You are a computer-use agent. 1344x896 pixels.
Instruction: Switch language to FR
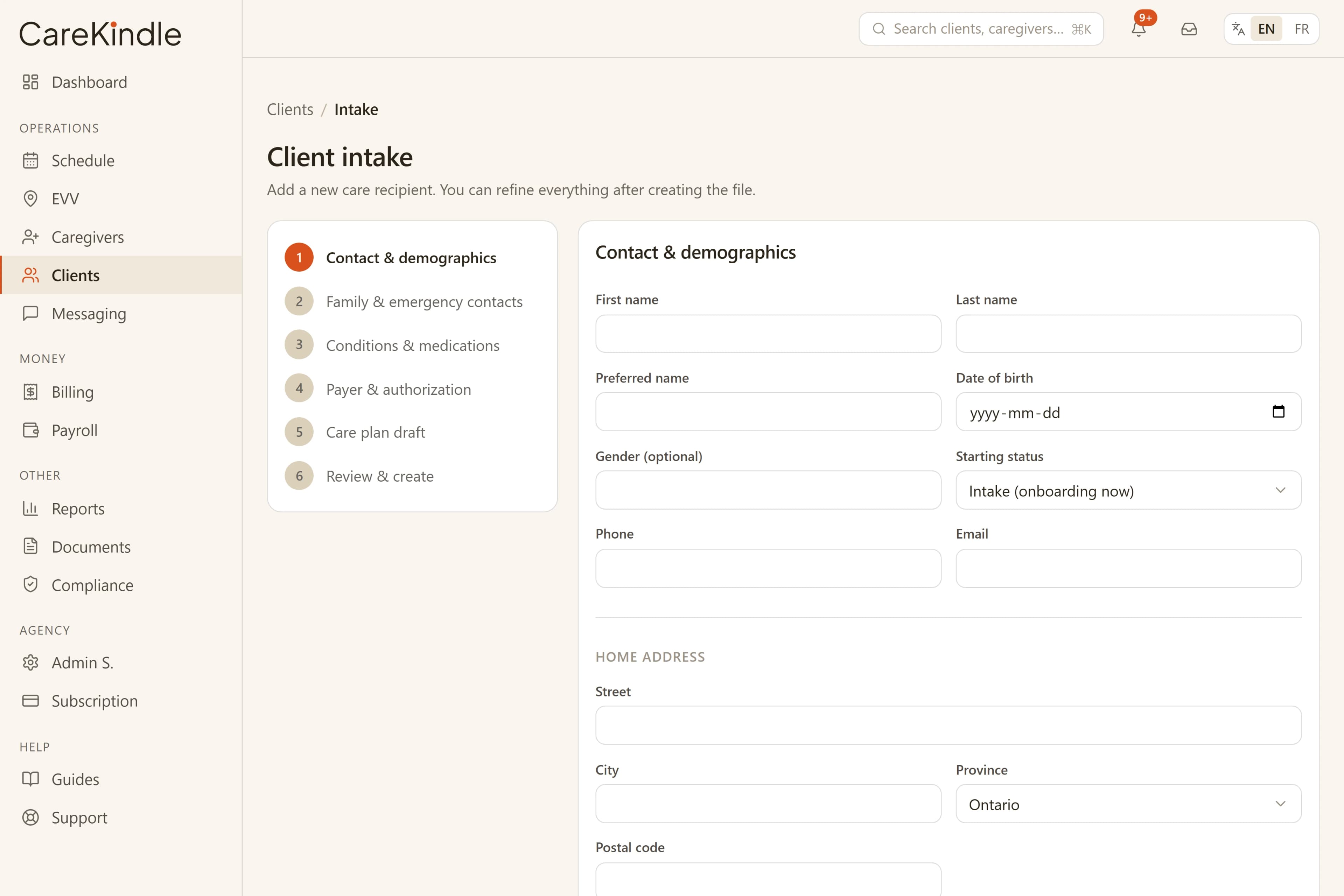(1302, 29)
